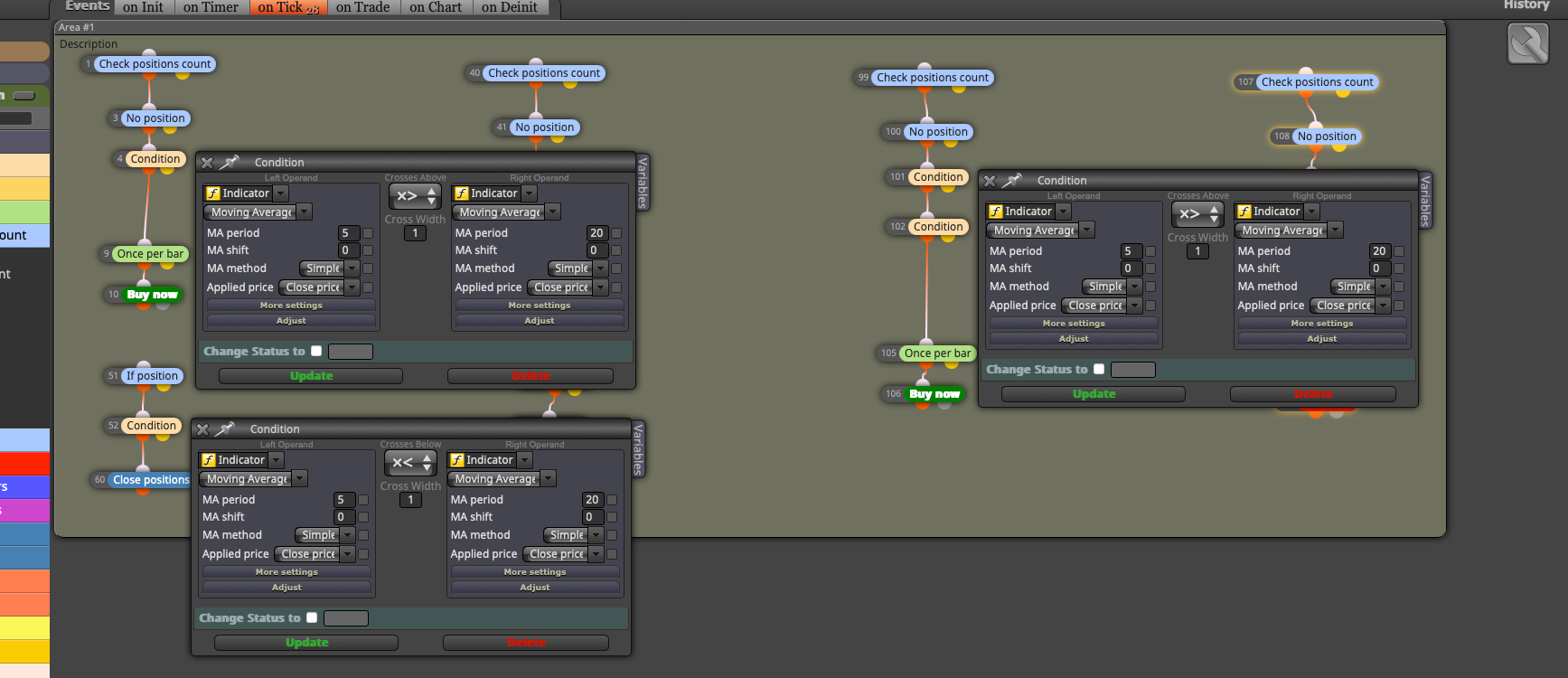This screenshot has width=1568, height=678.
Task: Pin the Condition dialog next to block 4
Action: click(230, 163)
